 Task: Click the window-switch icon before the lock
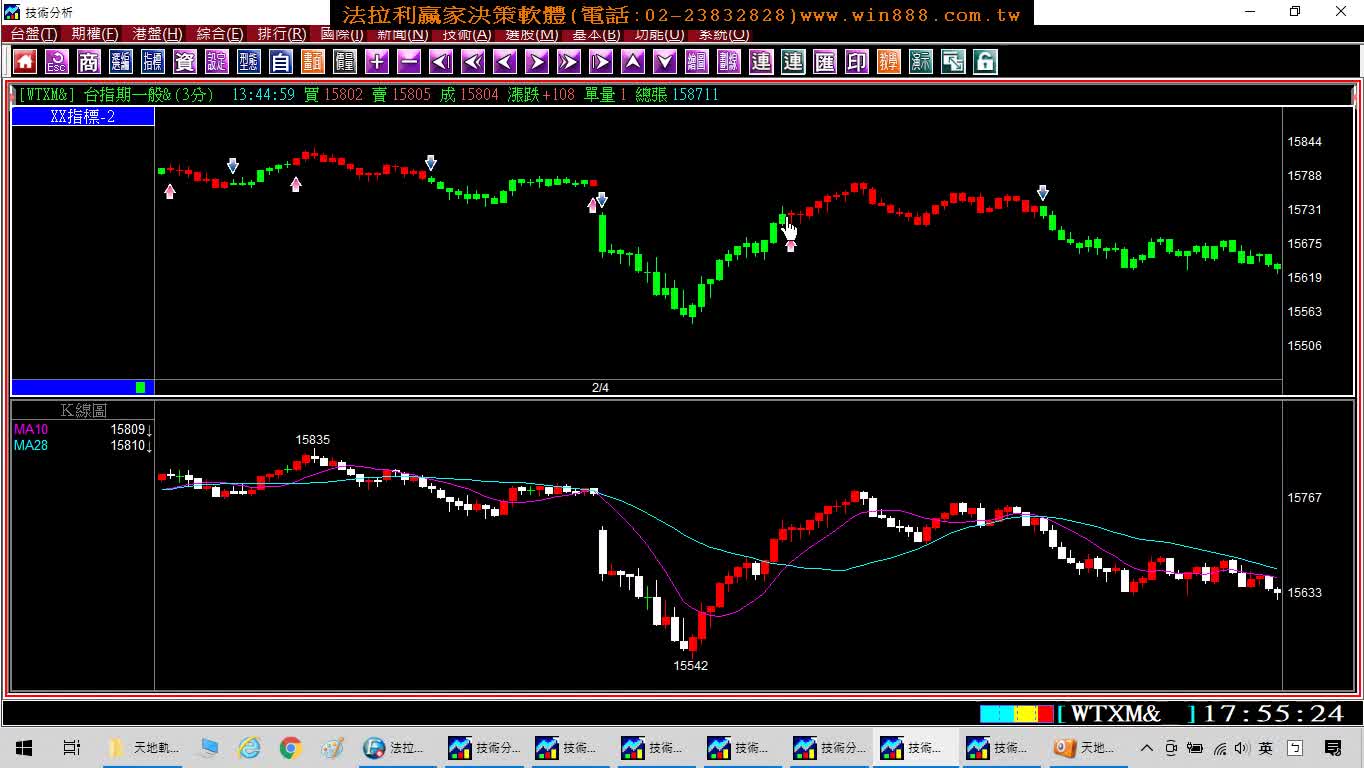[x=953, y=62]
